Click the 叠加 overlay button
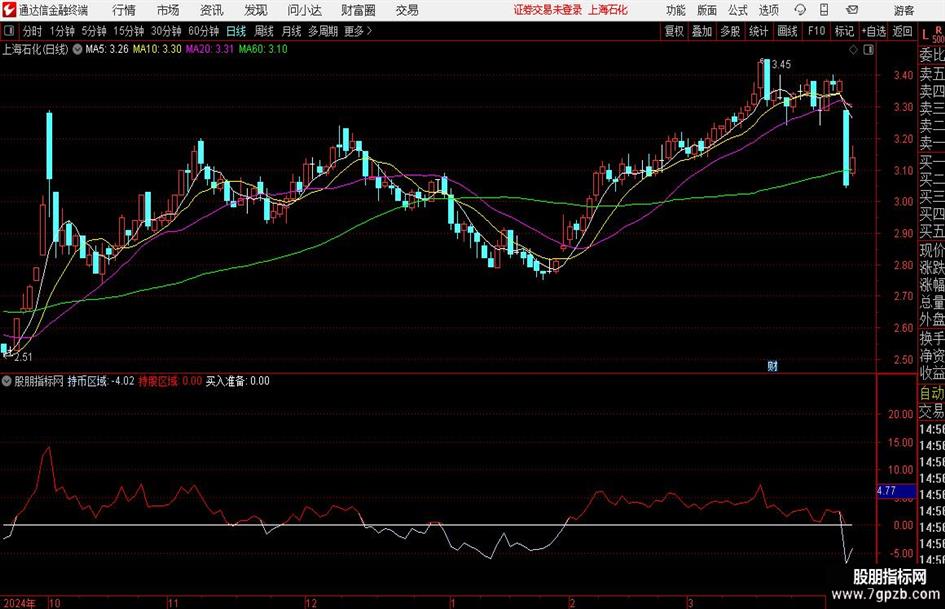The width and height of the screenshot is (945, 609). 702,31
